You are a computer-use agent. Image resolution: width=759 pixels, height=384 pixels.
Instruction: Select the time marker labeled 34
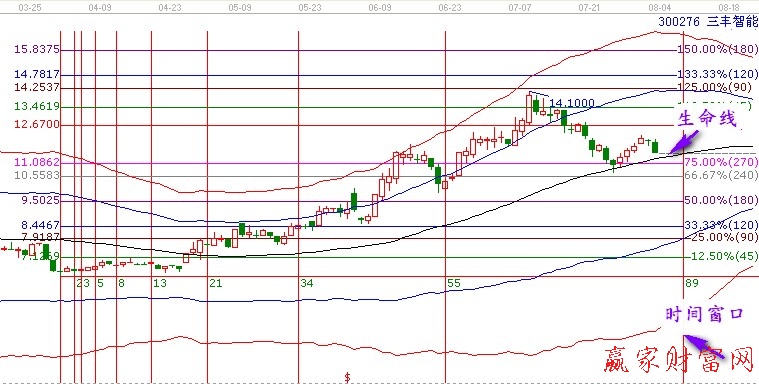click(x=306, y=283)
